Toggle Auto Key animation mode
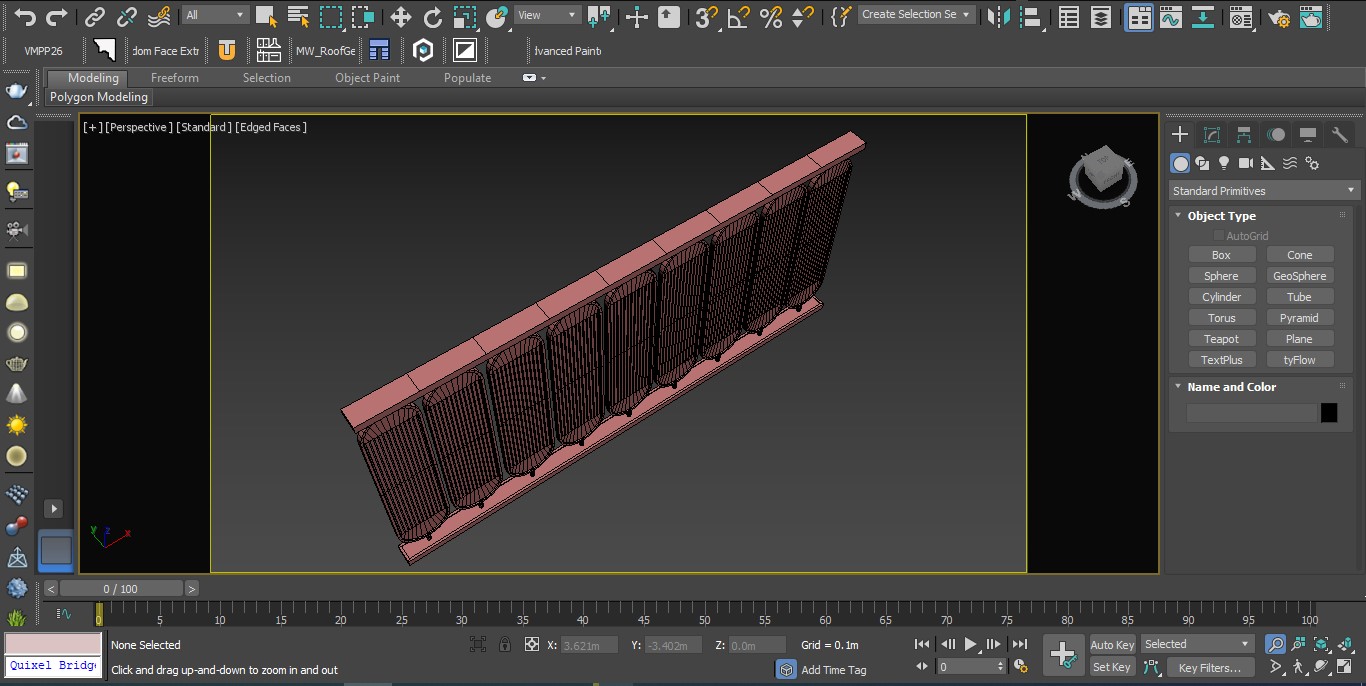The image size is (1366, 686). click(x=1112, y=645)
